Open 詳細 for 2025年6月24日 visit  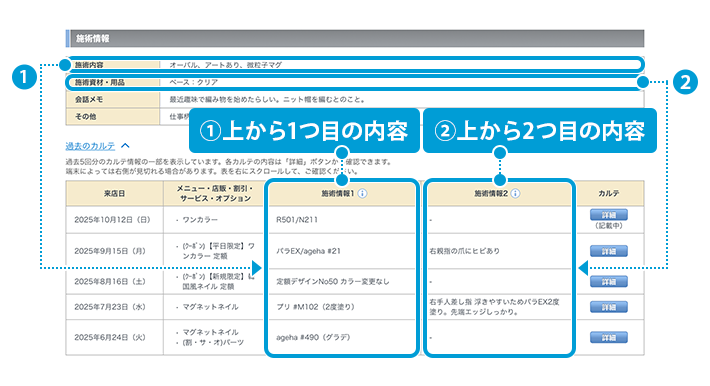tap(609, 338)
